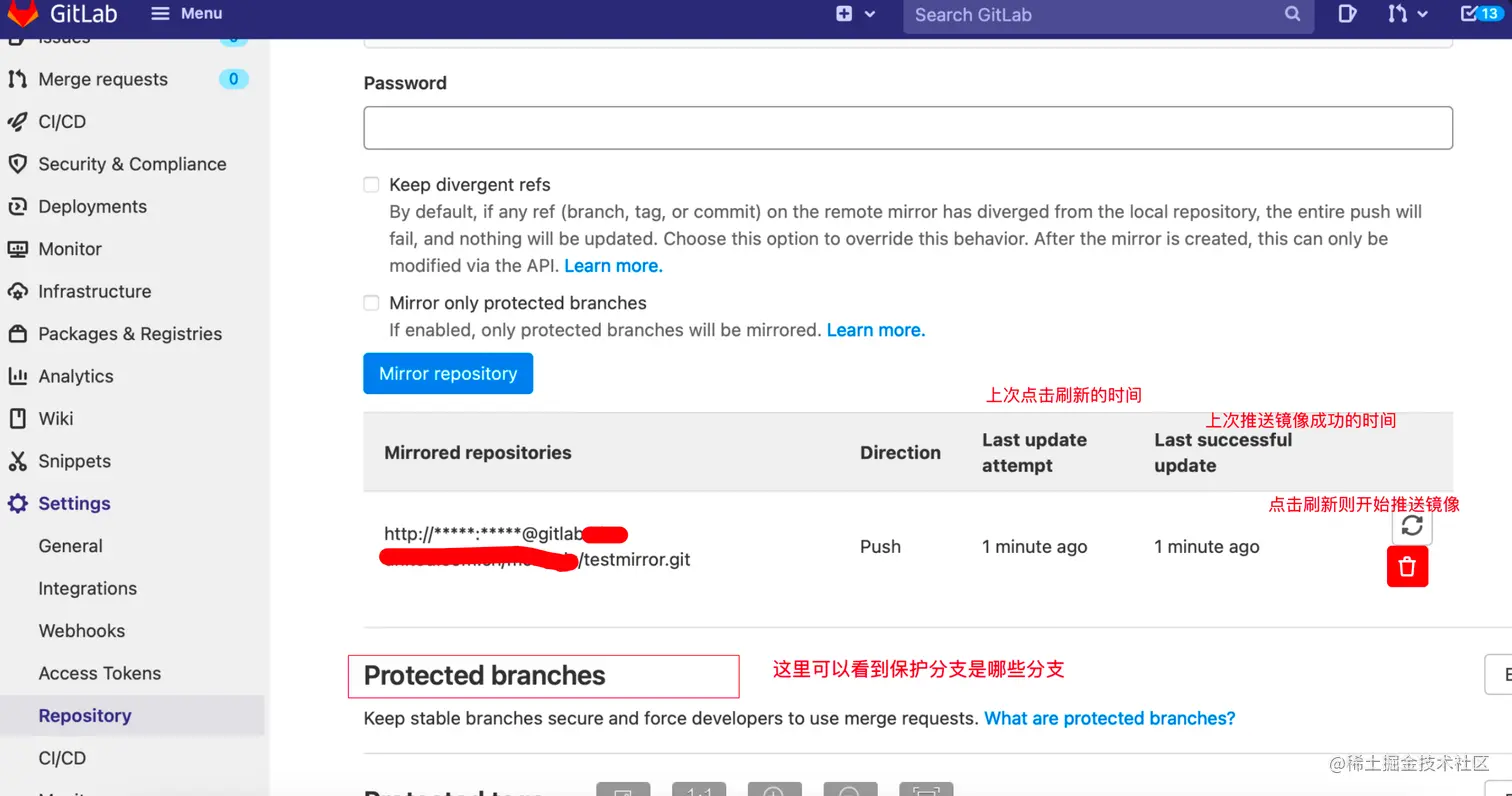Click the Mirrored repositories column header

click(x=478, y=453)
